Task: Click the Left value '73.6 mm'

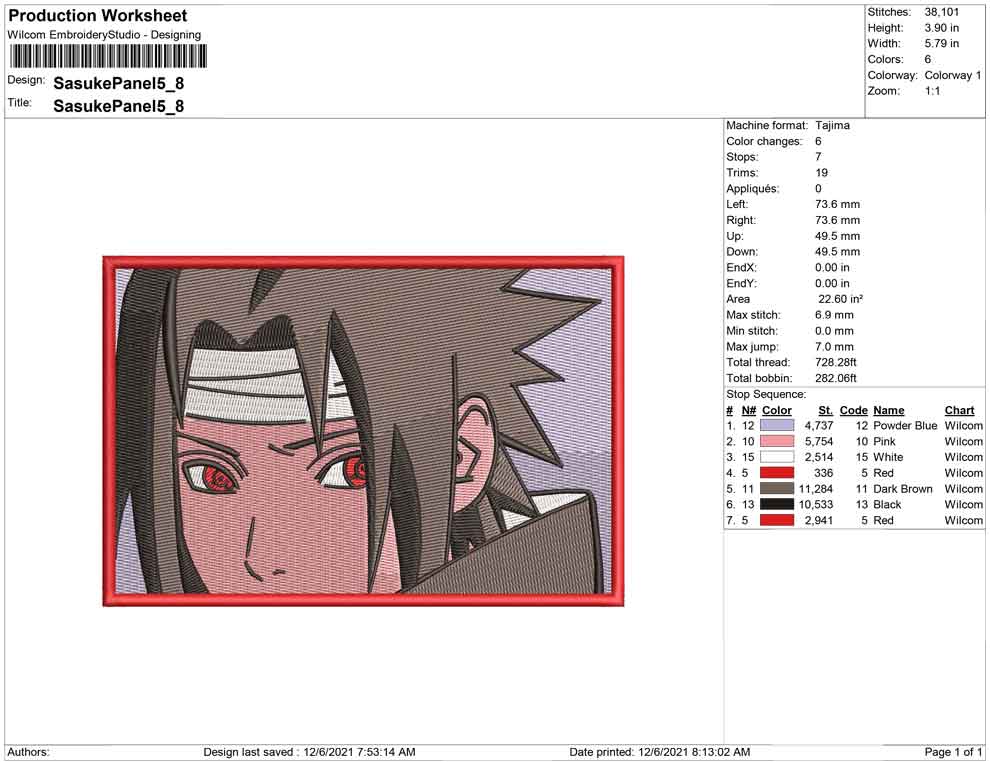Action: [x=837, y=204]
